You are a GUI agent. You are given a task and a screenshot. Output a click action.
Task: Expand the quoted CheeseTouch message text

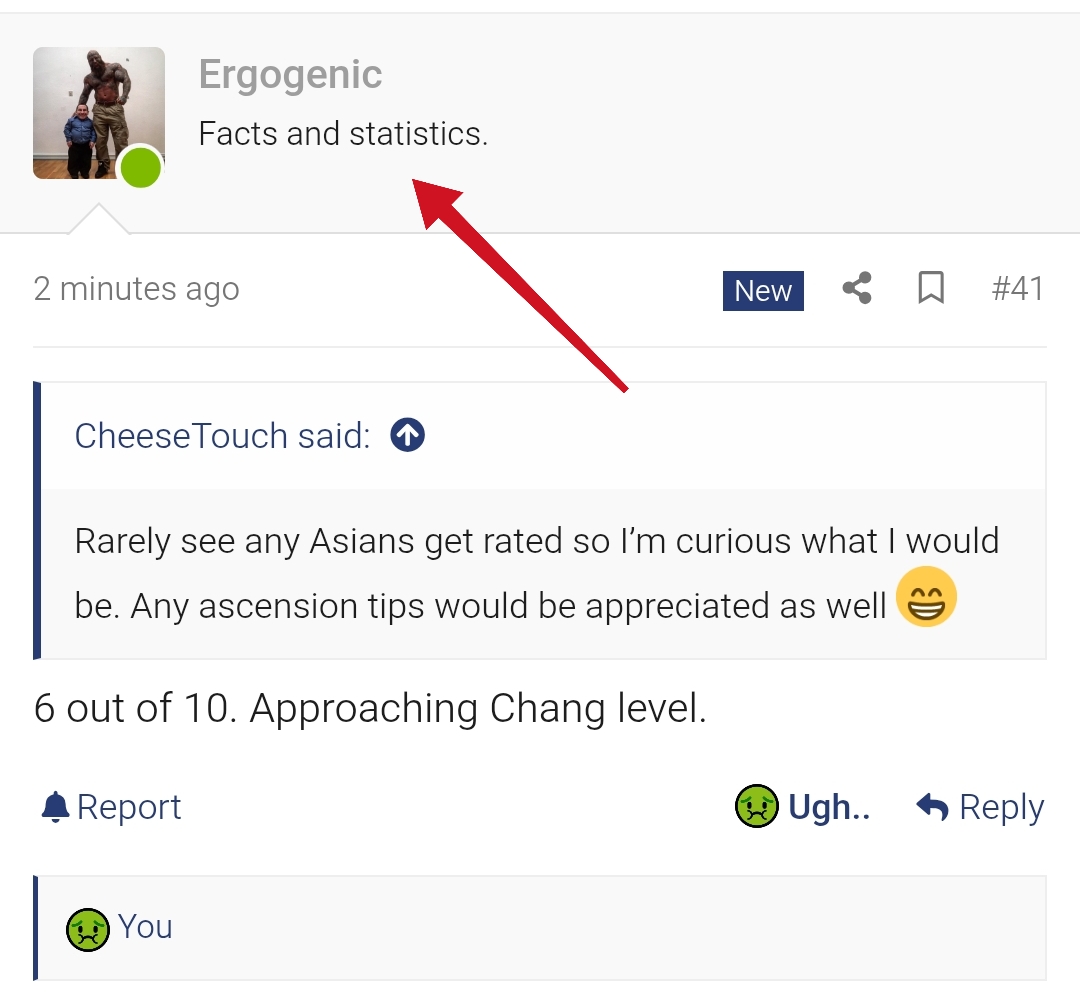(x=536, y=573)
